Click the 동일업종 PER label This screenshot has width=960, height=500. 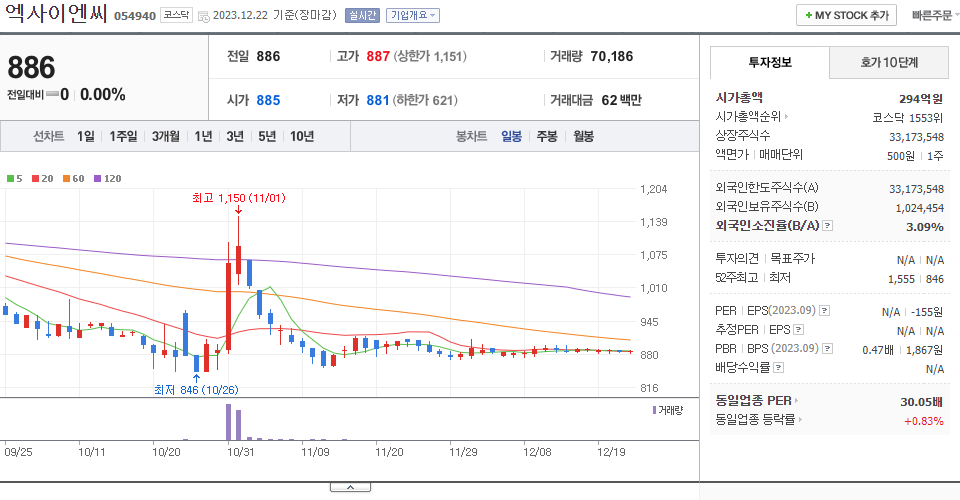click(x=753, y=401)
